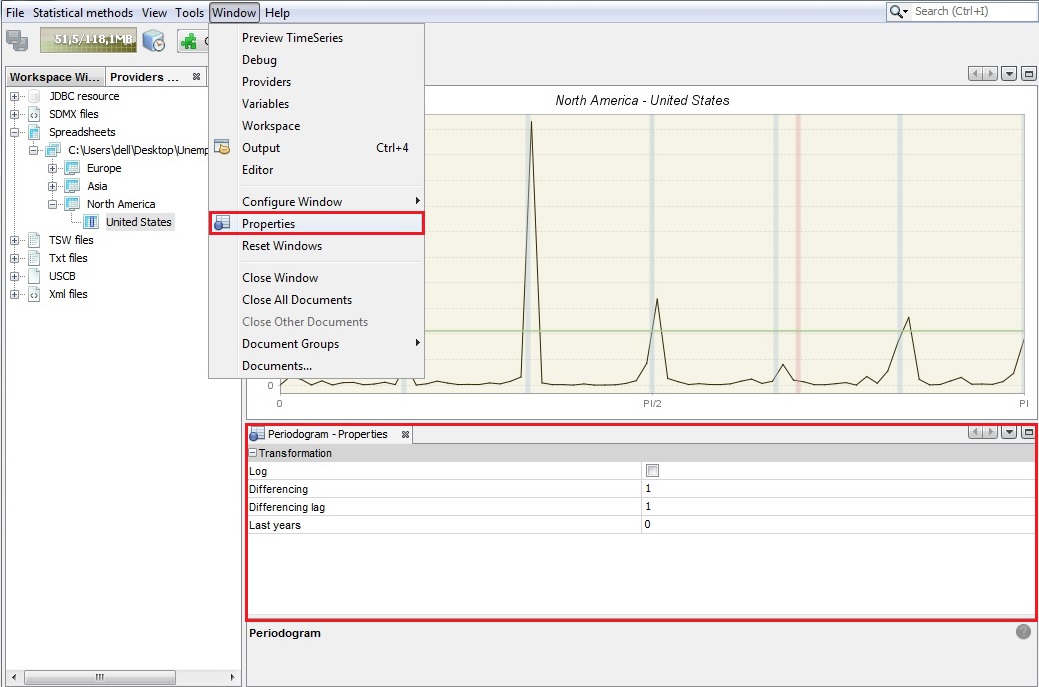This screenshot has width=1039, height=687.
Task: Collapse the Transformation property group
Action: [x=253, y=453]
